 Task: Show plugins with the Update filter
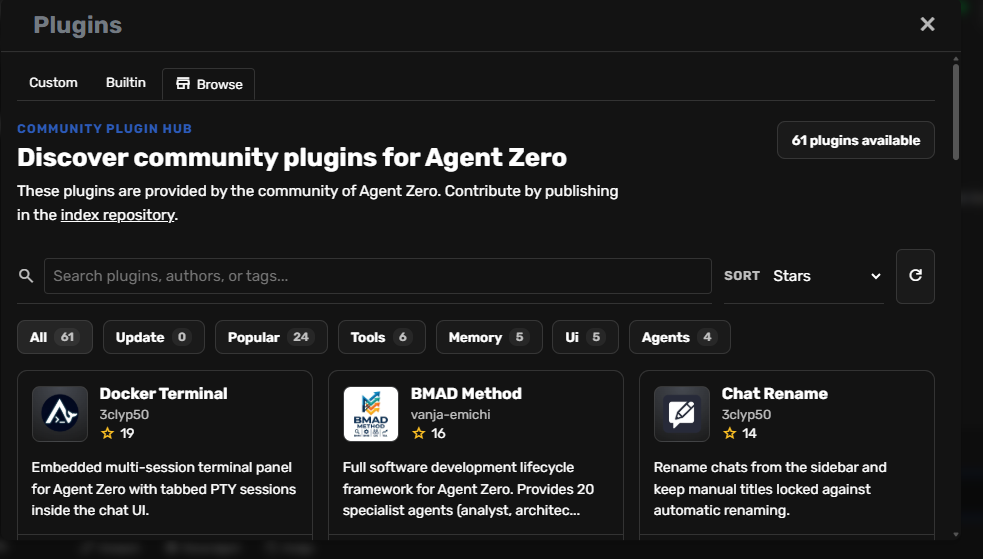153,337
